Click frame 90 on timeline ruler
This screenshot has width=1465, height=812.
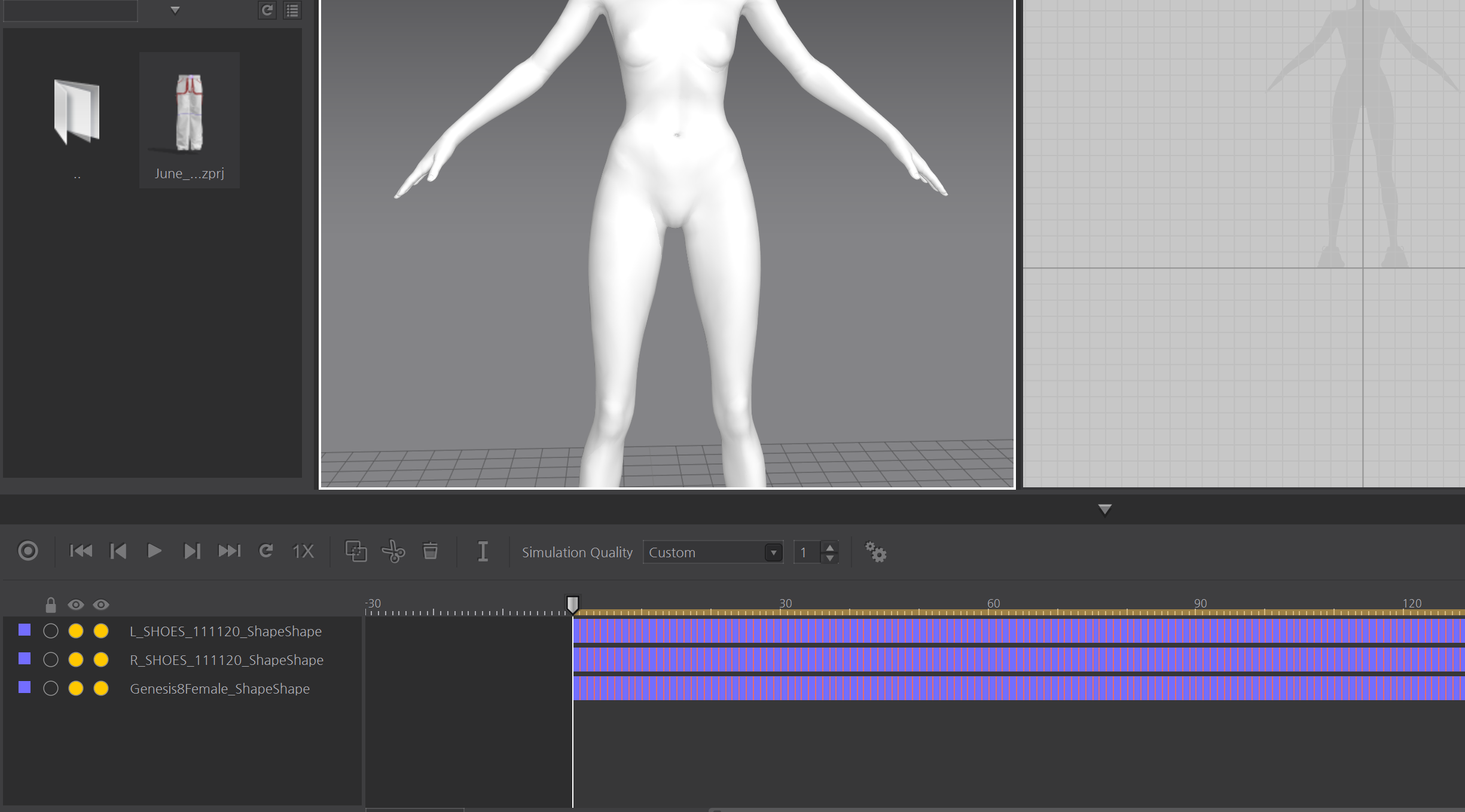(1200, 603)
